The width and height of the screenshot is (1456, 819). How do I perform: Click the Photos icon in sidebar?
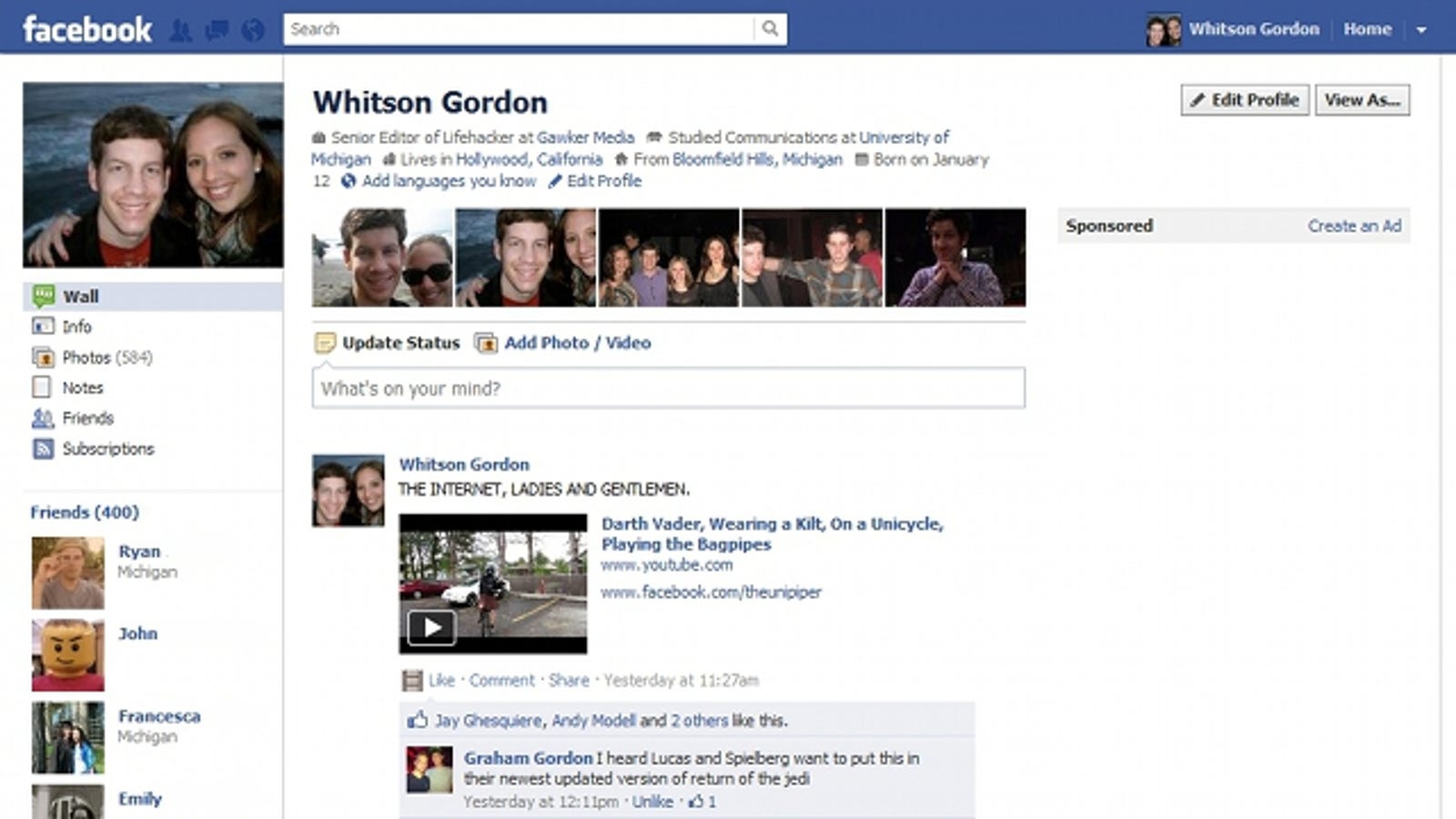(x=43, y=358)
